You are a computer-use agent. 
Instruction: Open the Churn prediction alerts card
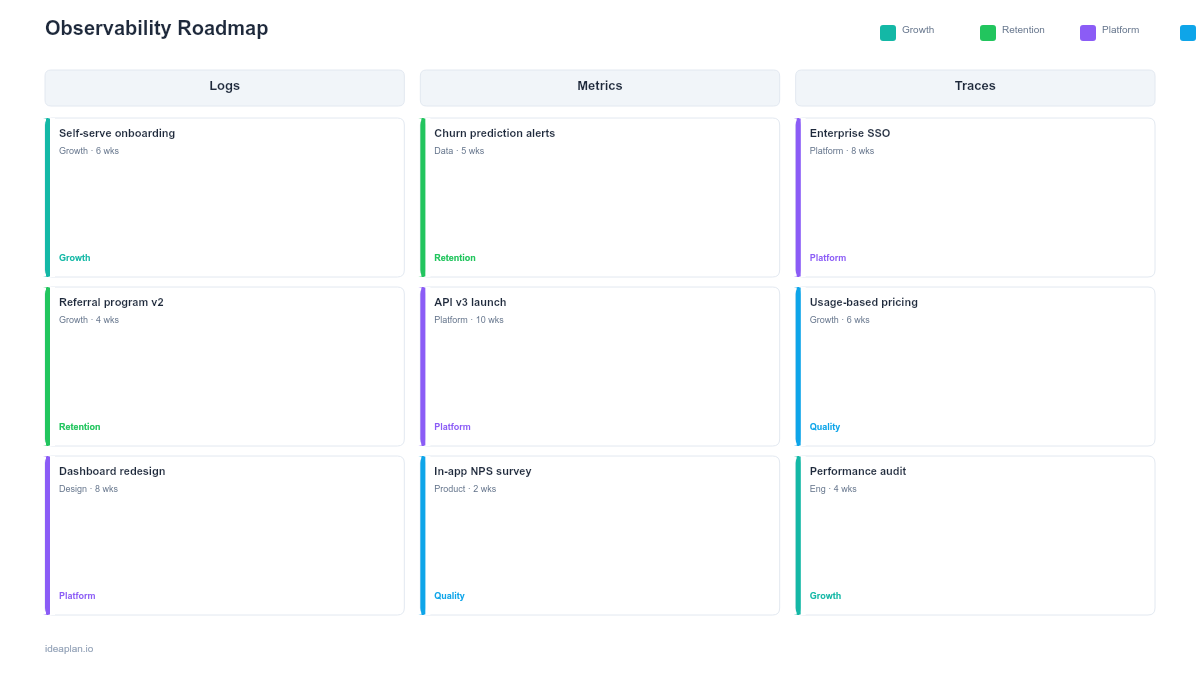tap(600, 195)
